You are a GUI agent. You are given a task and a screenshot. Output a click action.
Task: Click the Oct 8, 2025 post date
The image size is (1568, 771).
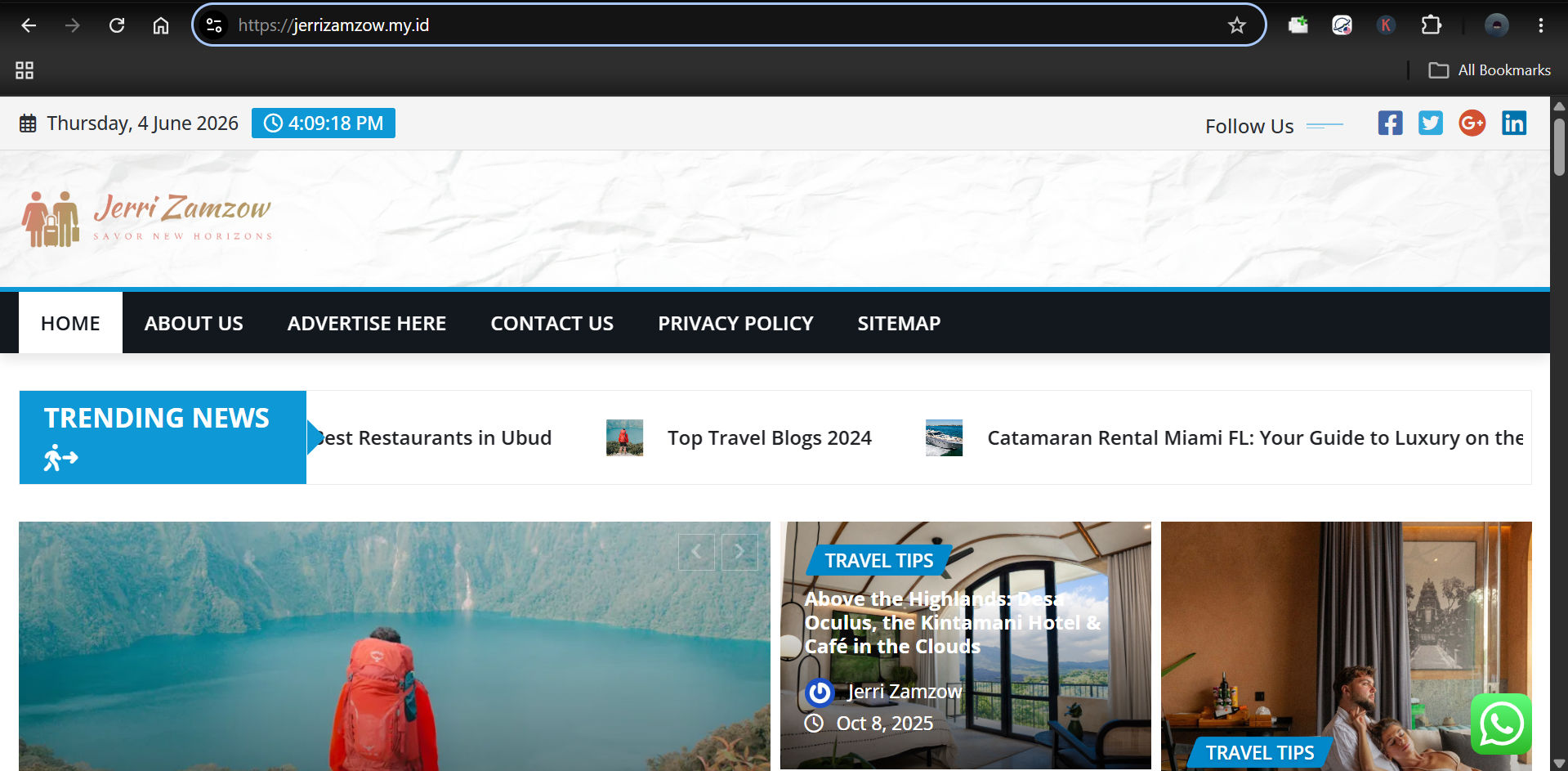[x=884, y=724]
